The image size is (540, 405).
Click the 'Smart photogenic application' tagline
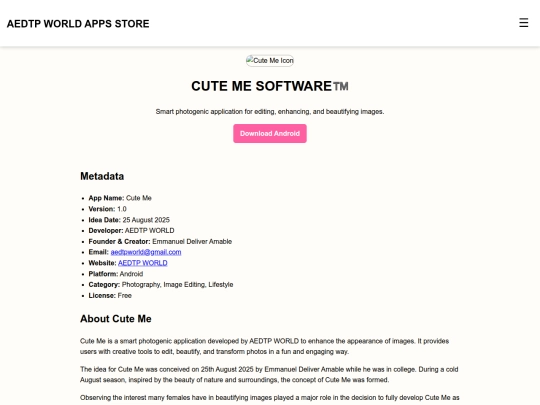270,112
